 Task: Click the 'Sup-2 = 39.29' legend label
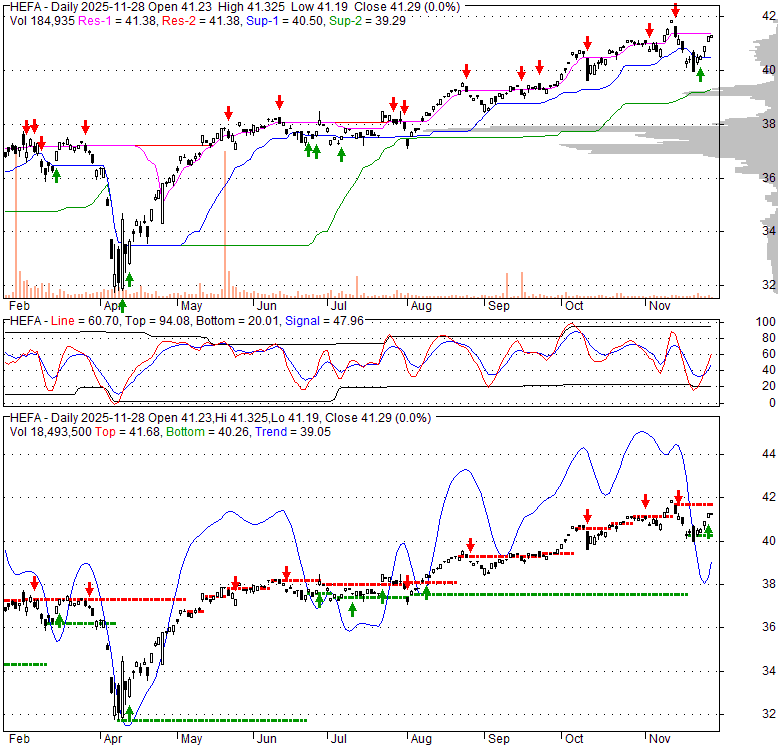click(367, 21)
